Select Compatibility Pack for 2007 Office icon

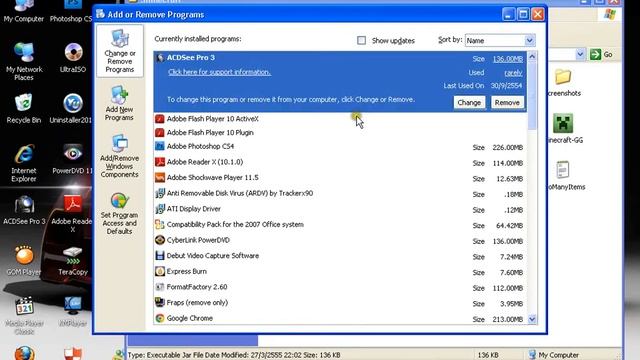(160, 224)
